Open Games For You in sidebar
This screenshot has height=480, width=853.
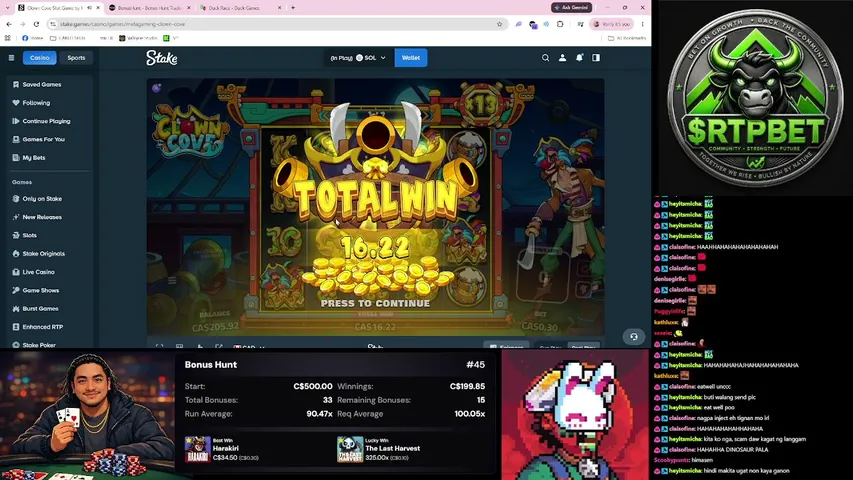pyautogui.click(x=44, y=139)
